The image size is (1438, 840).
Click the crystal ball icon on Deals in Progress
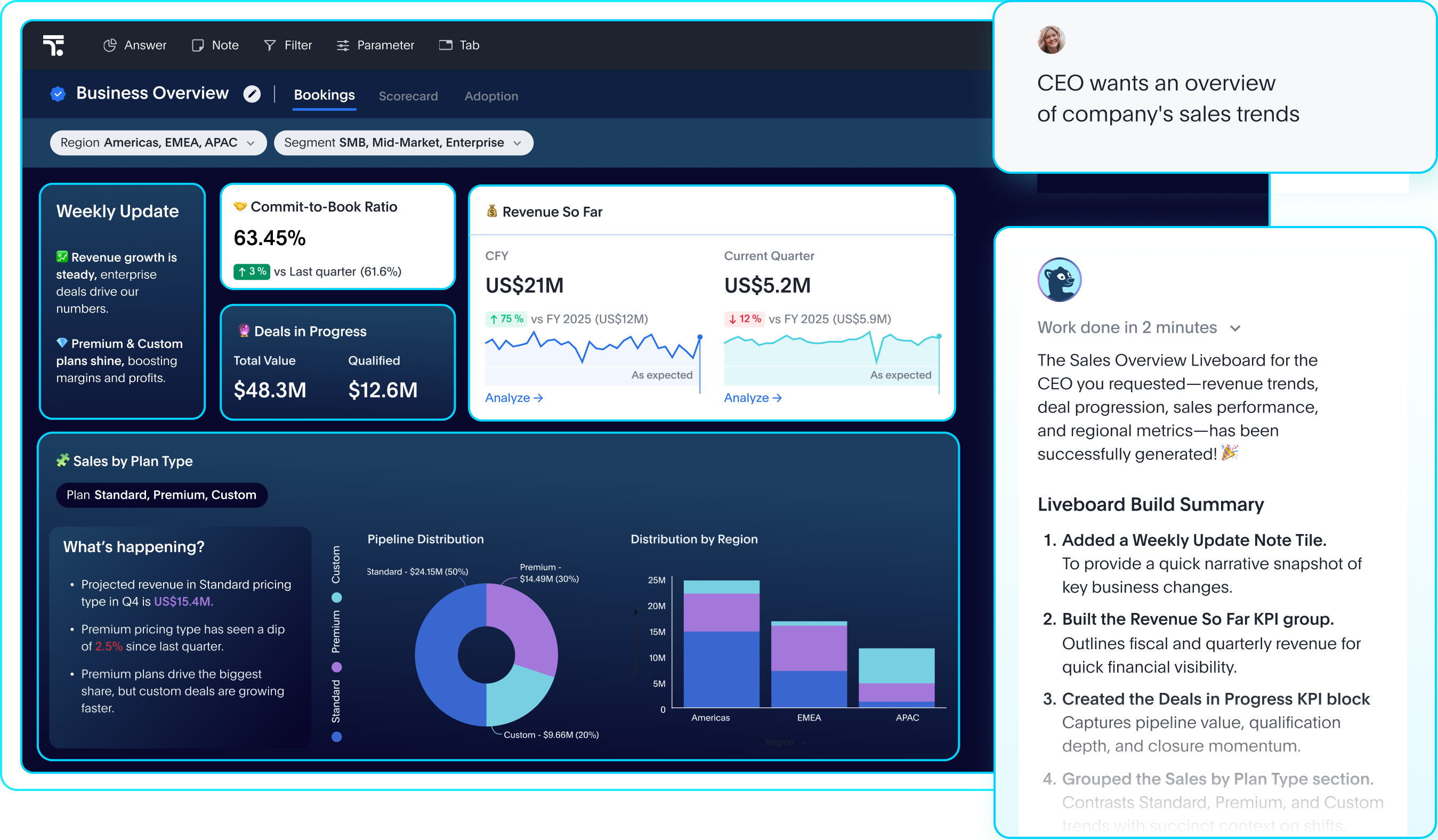pos(244,330)
